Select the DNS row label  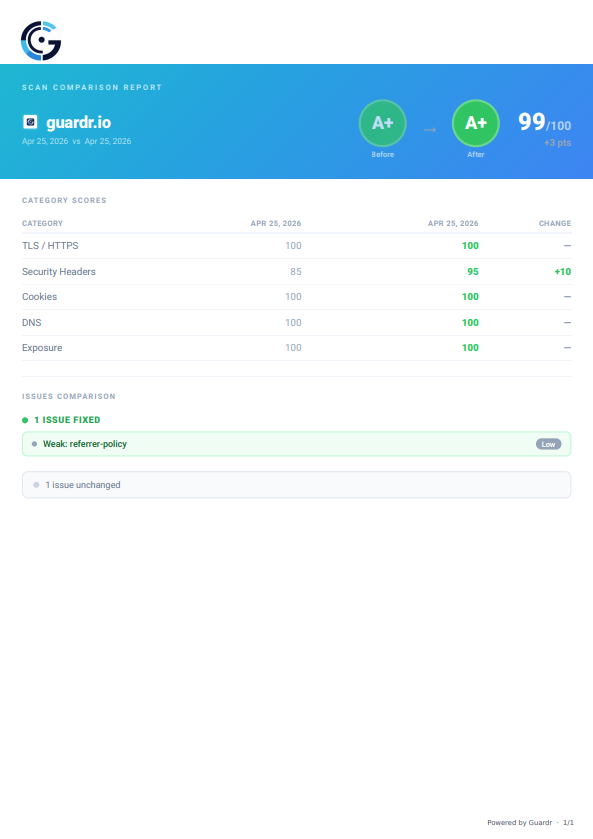point(32,323)
